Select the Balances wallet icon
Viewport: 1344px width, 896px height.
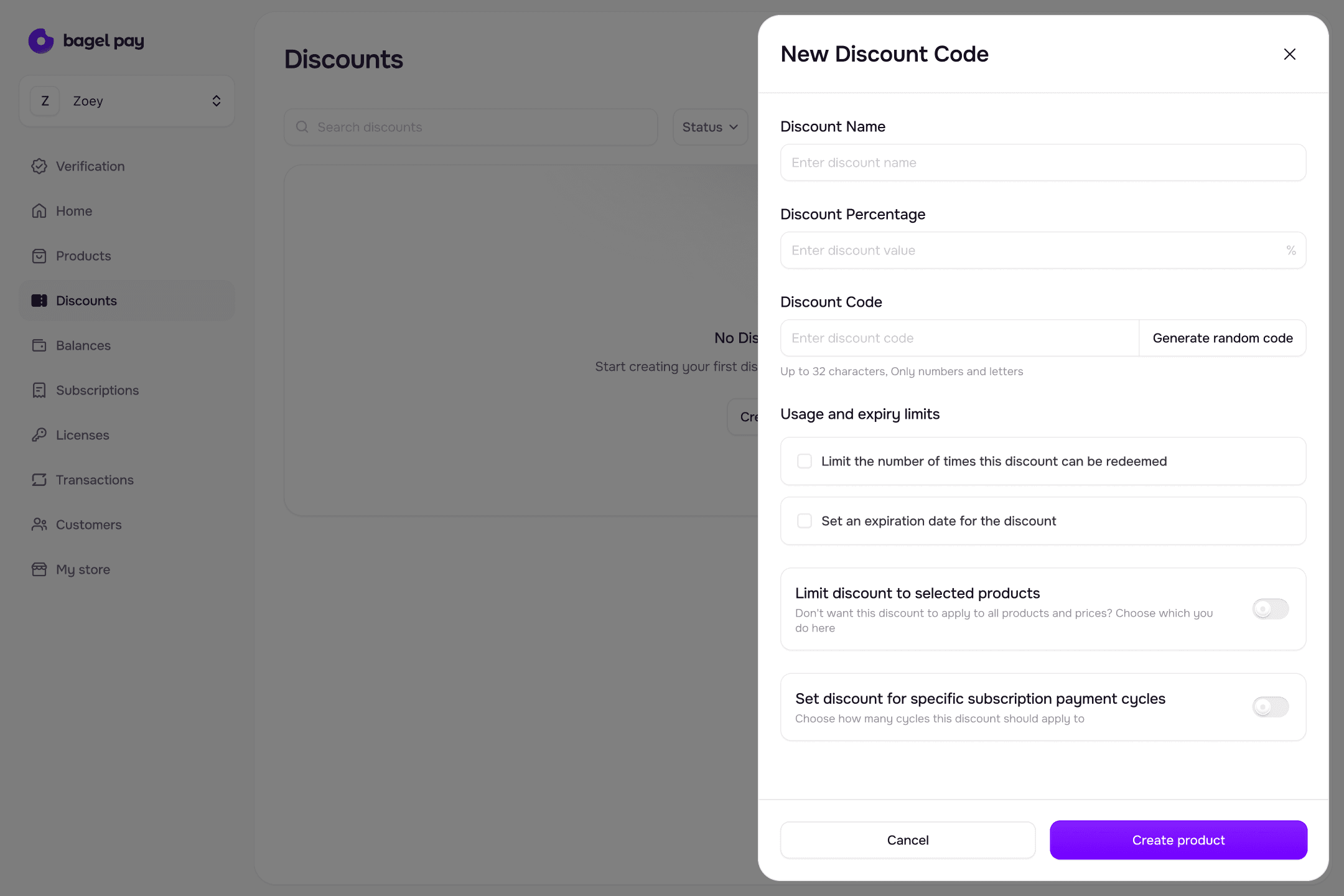pyautogui.click(x=39, y=345)
